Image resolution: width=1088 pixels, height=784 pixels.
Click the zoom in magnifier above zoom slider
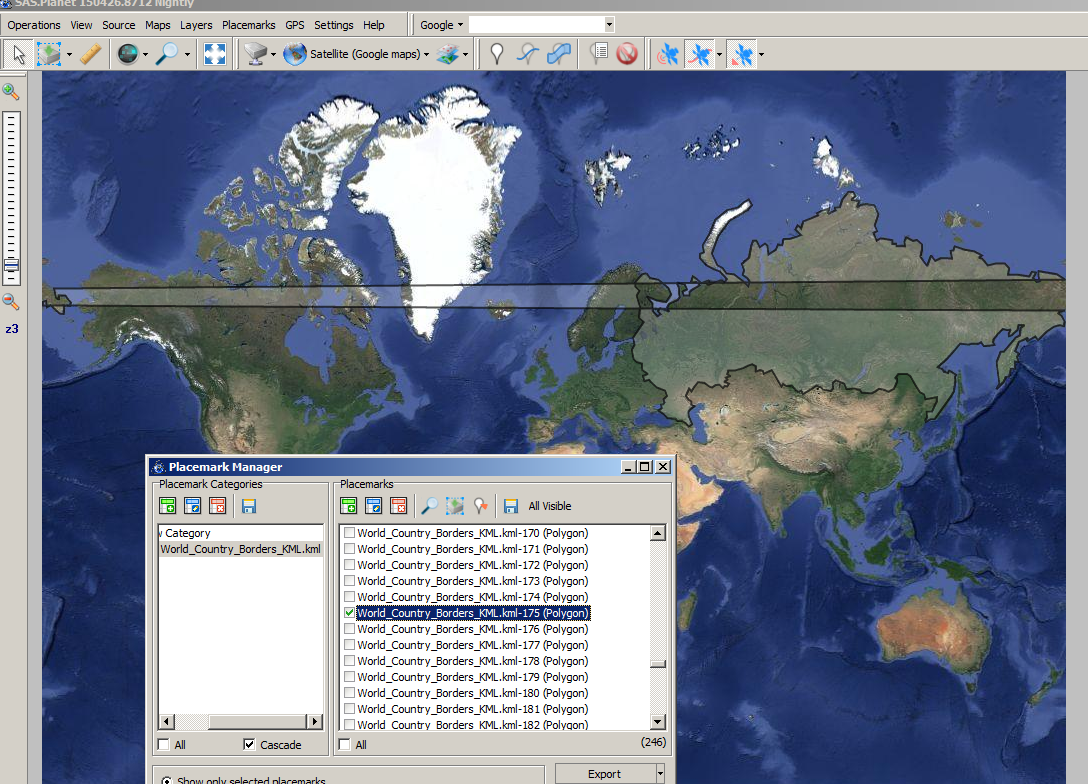click(11, 92)
